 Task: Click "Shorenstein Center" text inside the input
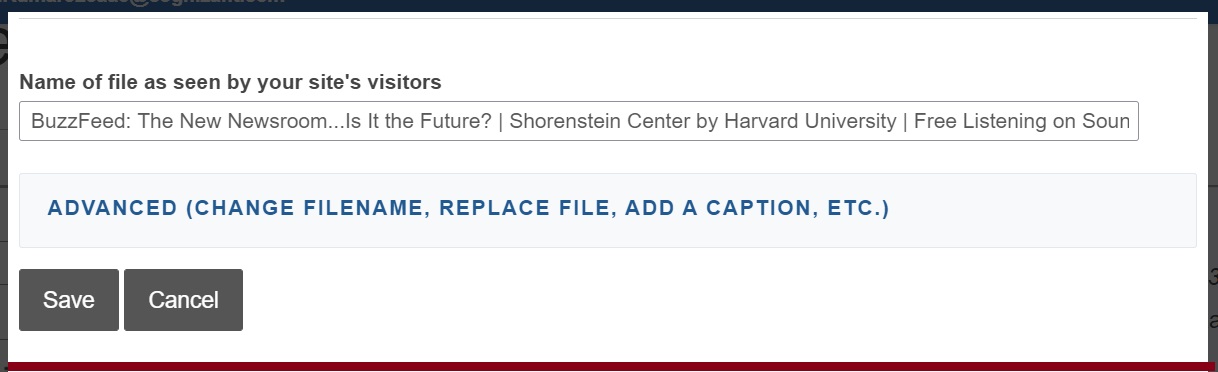tap(597, 122)
